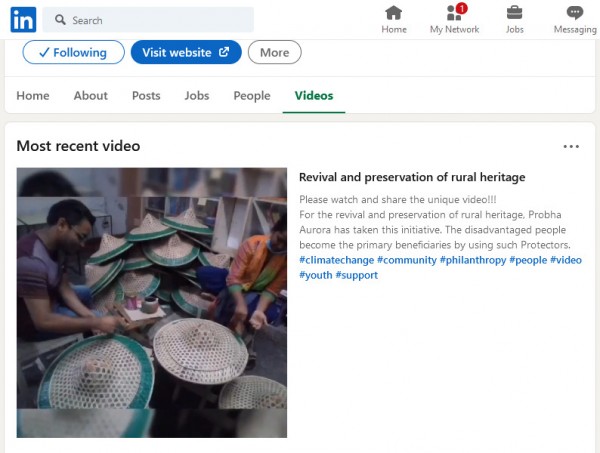The image size is (600, 453).
Task: Open the #support hashtag link
Action: pyautogui.click(x=357, y=275)
